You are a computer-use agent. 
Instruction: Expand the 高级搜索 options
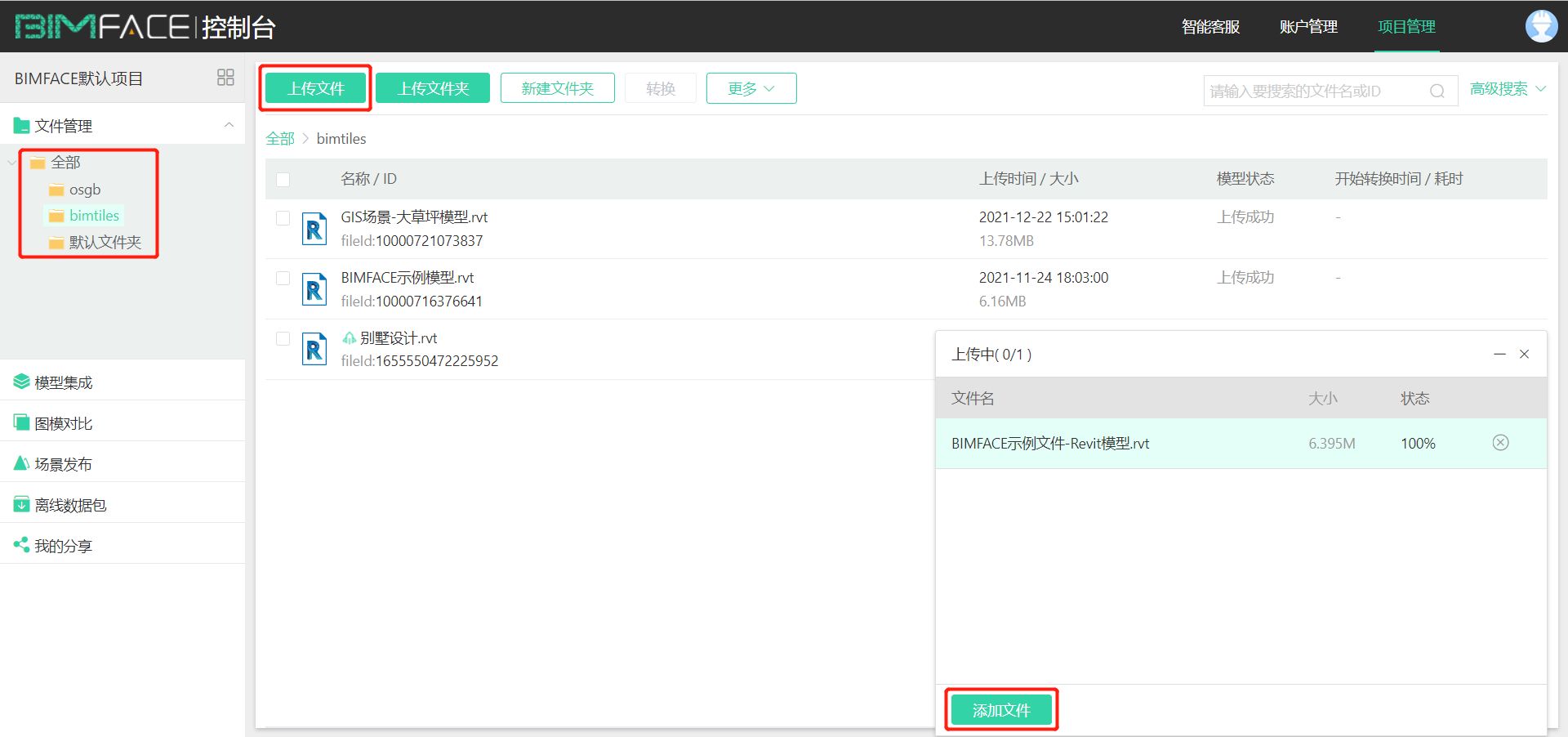click(1507, 89)
